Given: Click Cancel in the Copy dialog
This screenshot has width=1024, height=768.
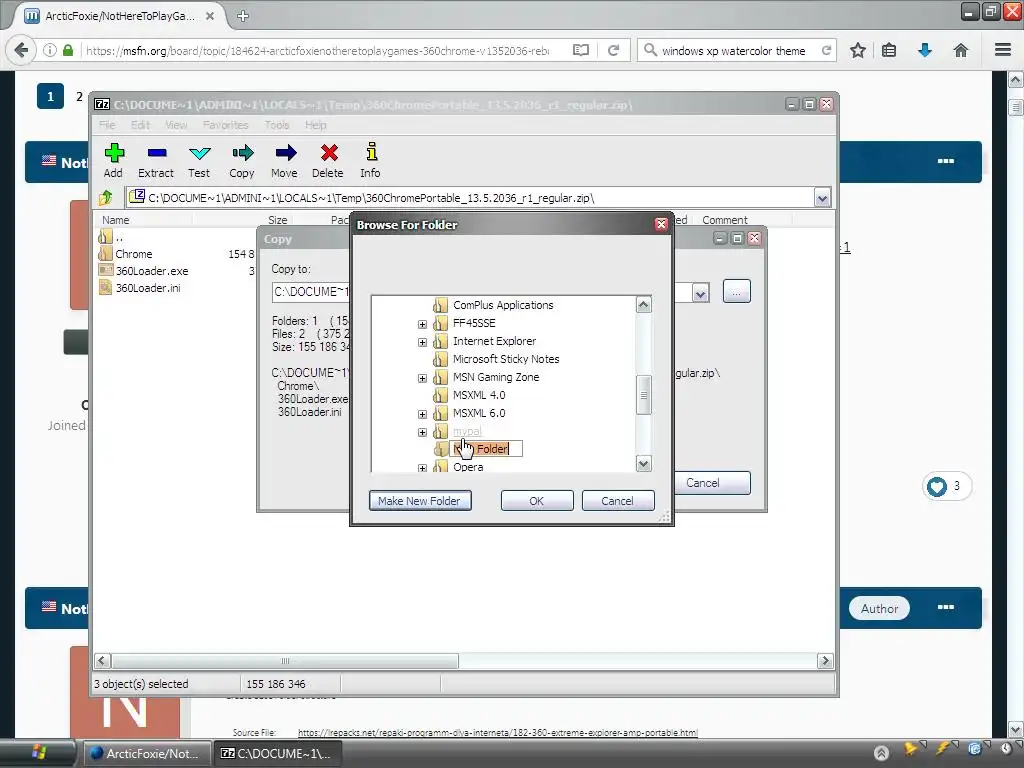Looking at the screenshot, I should click(711, 483).
